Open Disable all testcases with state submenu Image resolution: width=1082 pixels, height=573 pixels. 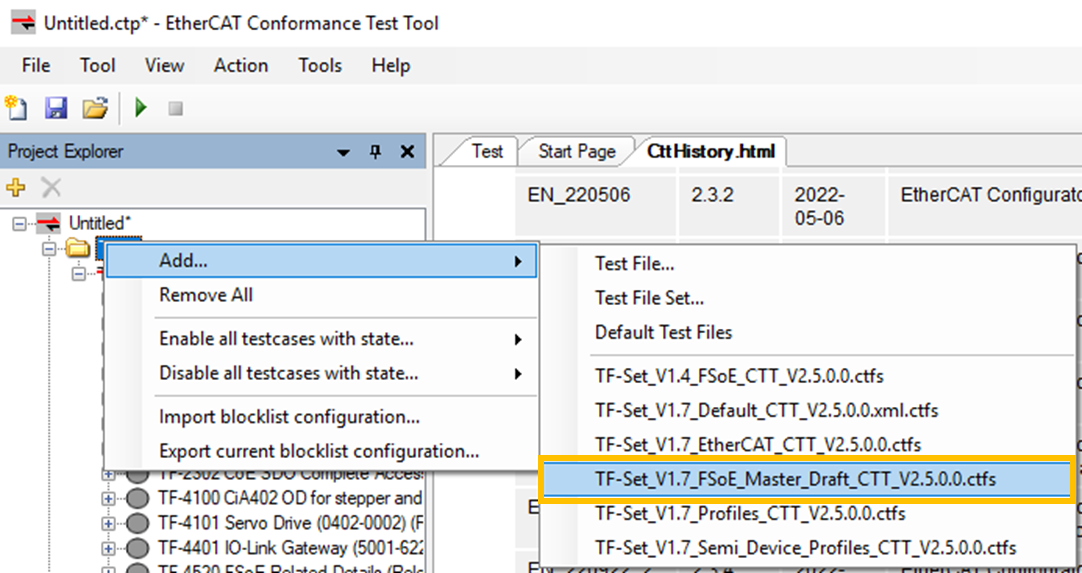pyautogui.click(x=322, y=374)
